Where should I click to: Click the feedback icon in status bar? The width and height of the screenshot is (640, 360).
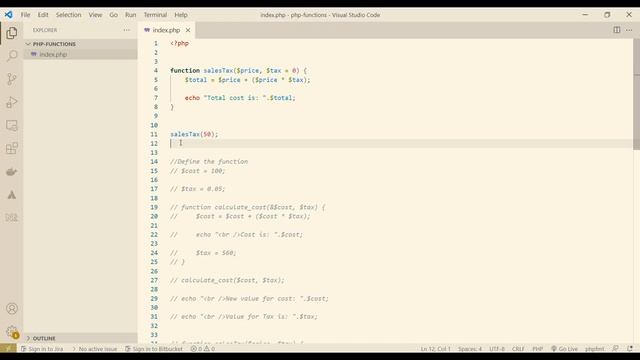click(616, 349)
